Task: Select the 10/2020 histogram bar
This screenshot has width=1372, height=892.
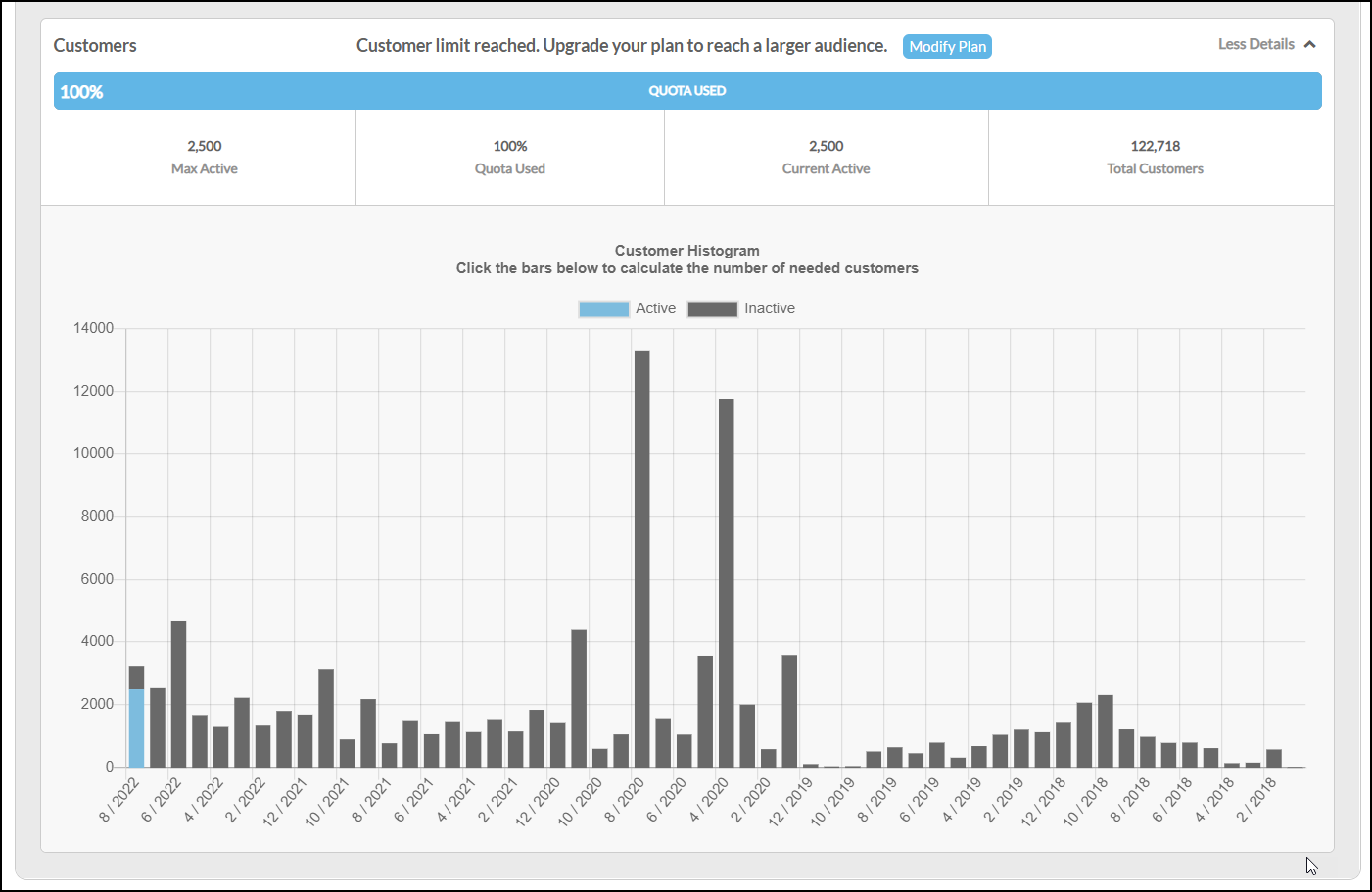Action: [600, 758]
